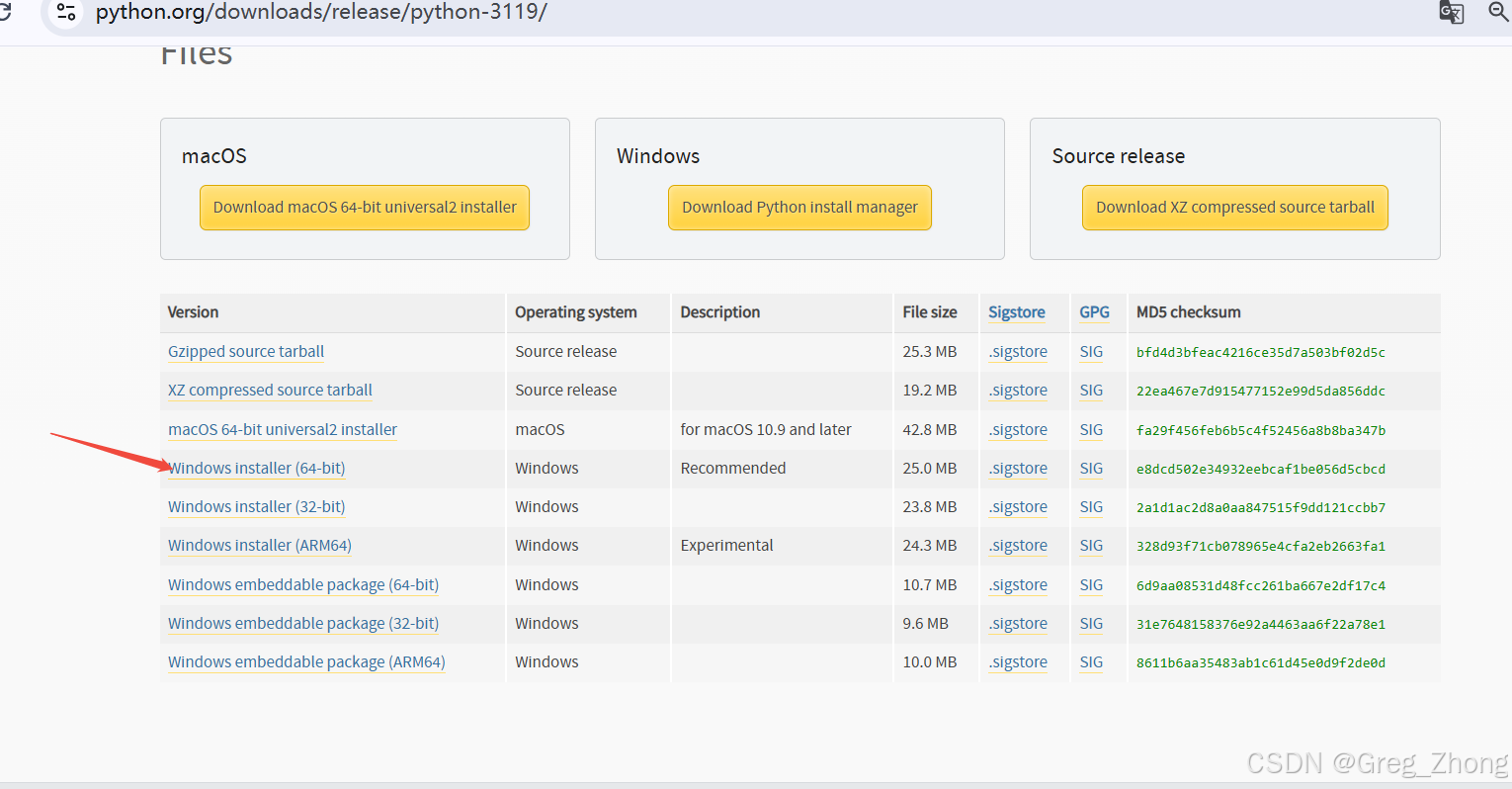The image size is (1512, 789).
Task: Open Gzipped source tarball link
Action: pos(246,352)
